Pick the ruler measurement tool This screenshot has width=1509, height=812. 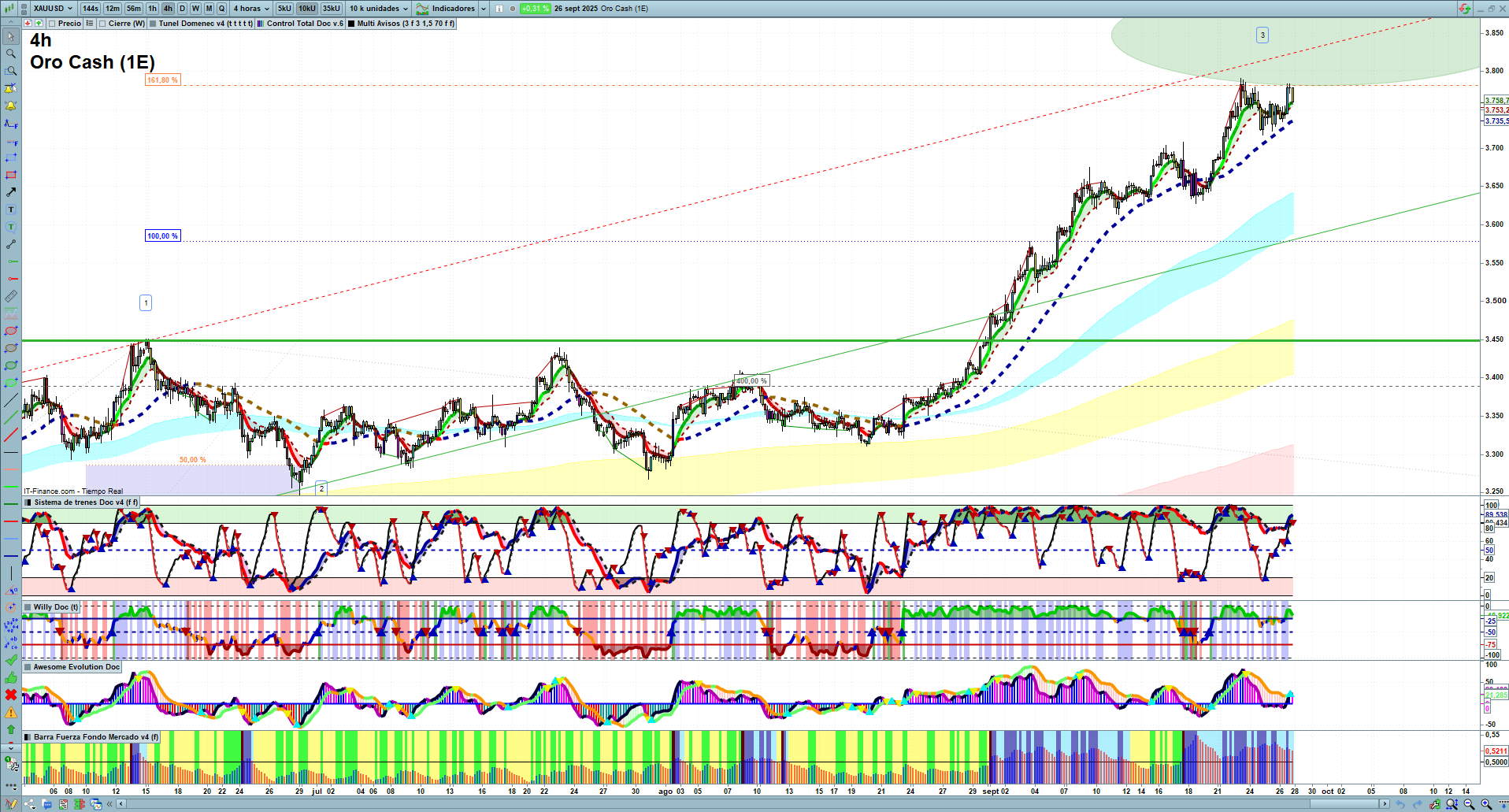(x=11, y=297)
